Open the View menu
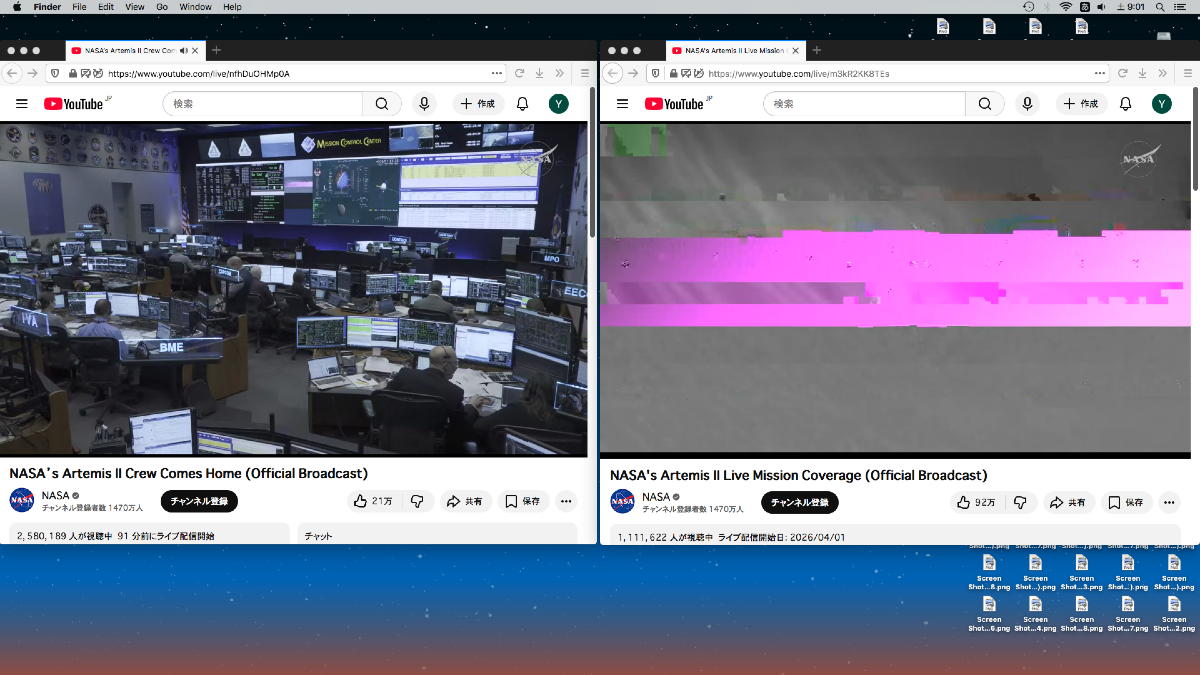 coord(134,7)
